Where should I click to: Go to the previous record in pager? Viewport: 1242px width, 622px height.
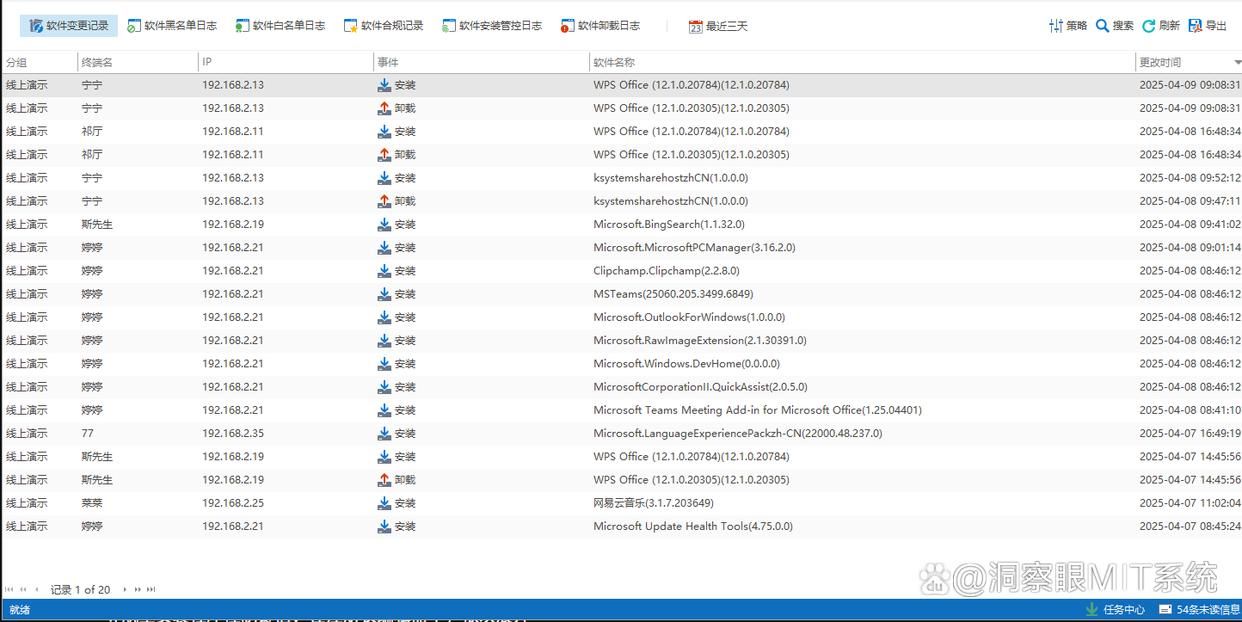pos(37,590)
